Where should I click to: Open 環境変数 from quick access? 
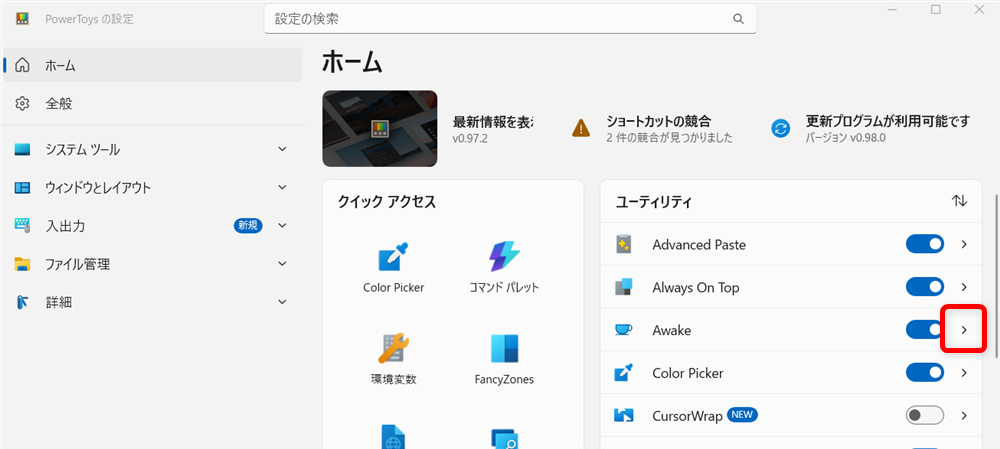(x=393, y=359)
